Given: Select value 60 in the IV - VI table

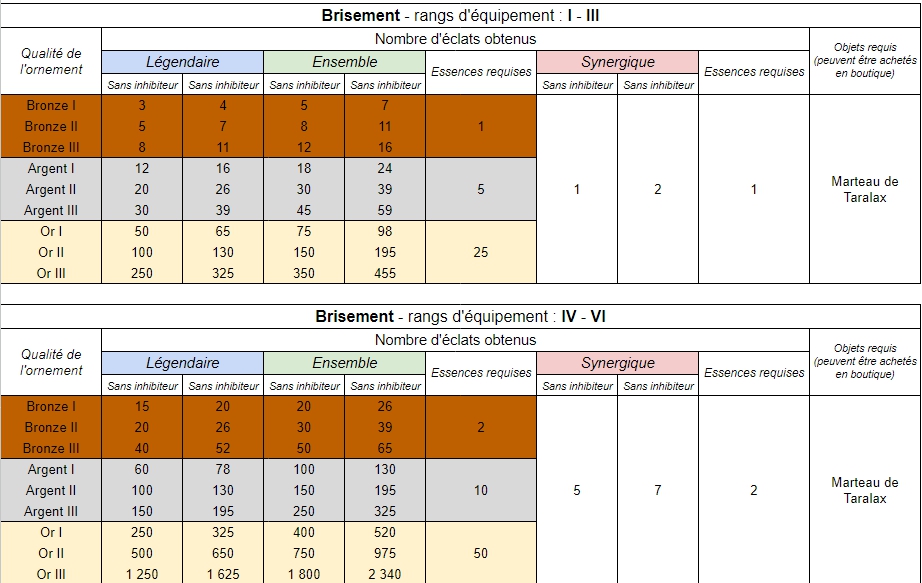Looking at the screenshot, I should point(142,469).
